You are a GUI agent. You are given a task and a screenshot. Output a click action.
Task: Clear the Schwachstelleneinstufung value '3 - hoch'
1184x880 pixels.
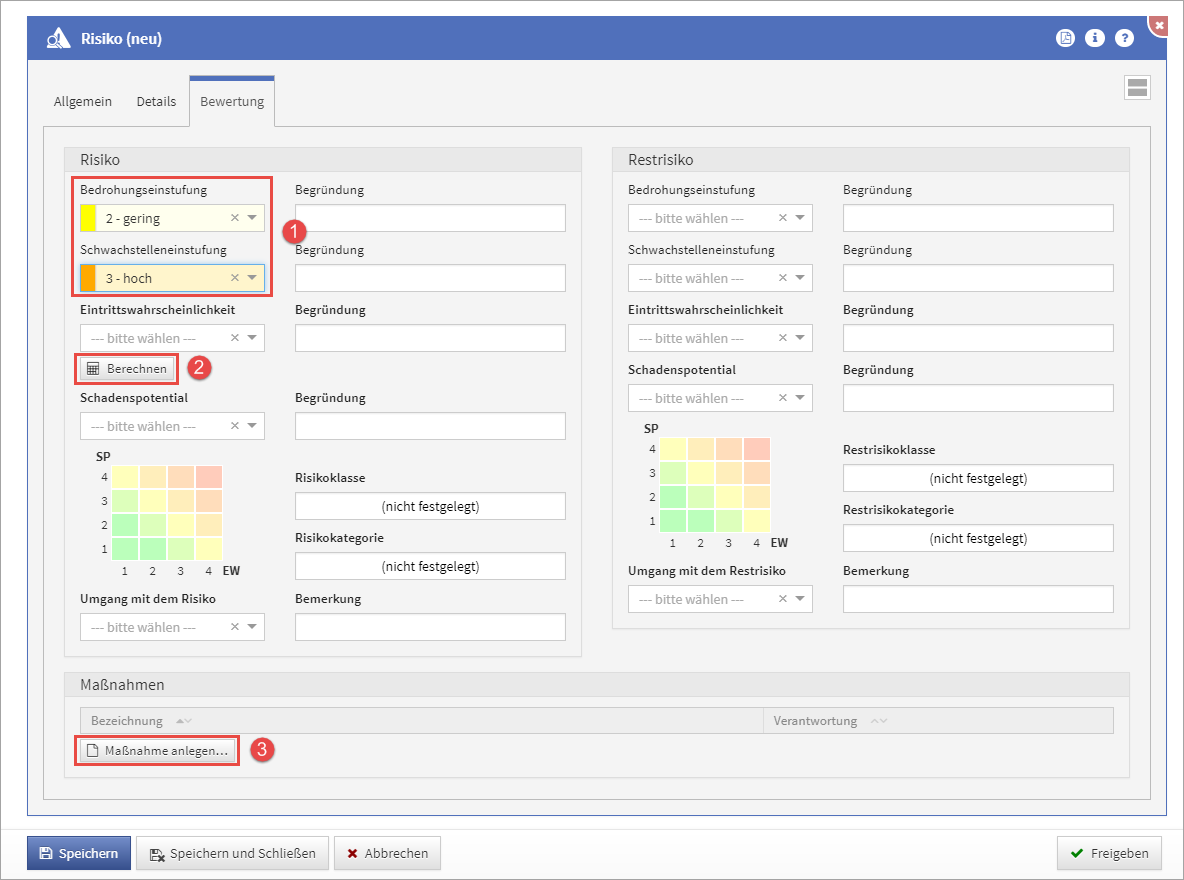tap(235, 278)
